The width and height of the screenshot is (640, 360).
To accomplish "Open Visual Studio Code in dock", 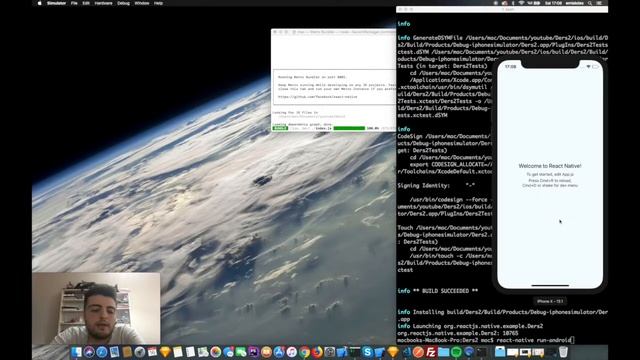I will point(406,352).
